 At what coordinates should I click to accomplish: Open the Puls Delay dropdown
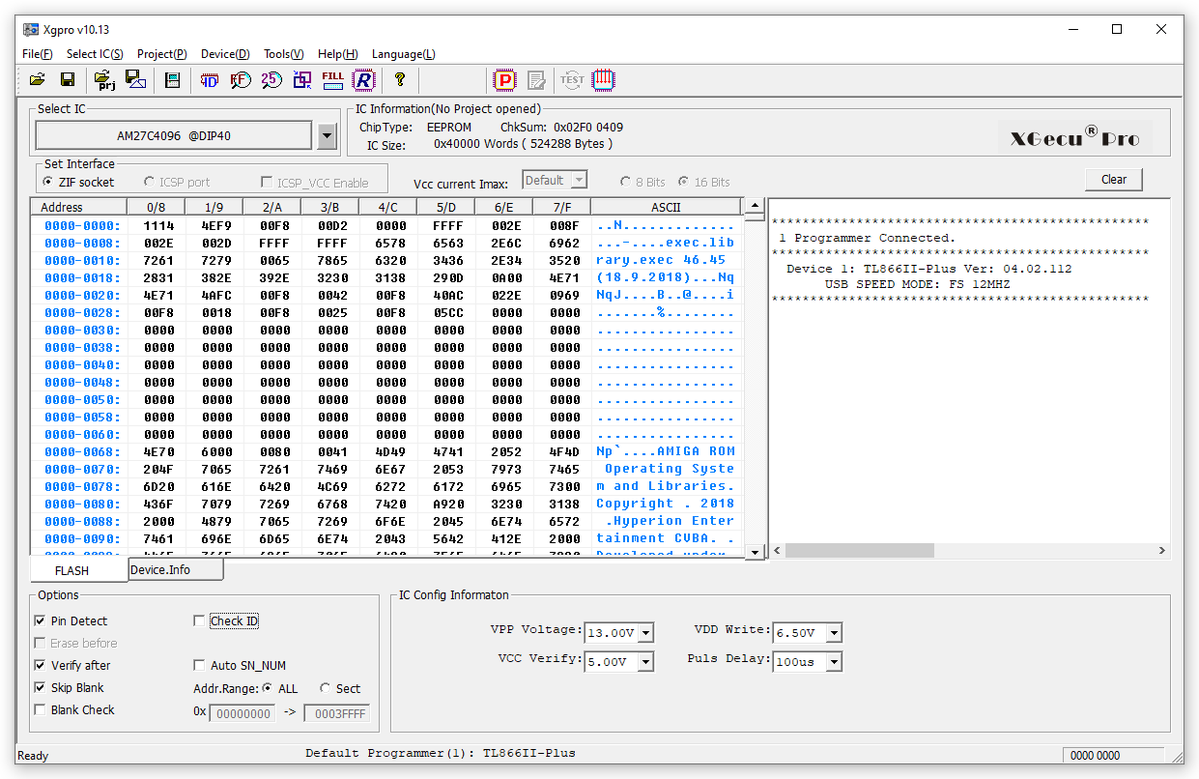pyautogui.click(x=834, y=662)
